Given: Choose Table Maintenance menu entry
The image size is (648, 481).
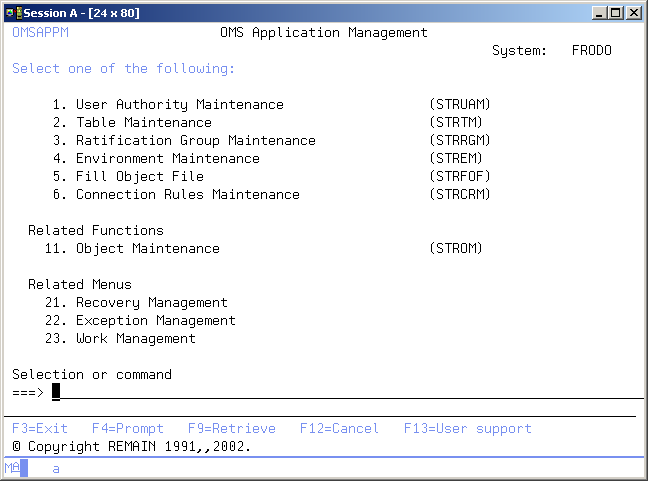Looking at the screenshot, I should coord(143,123).
